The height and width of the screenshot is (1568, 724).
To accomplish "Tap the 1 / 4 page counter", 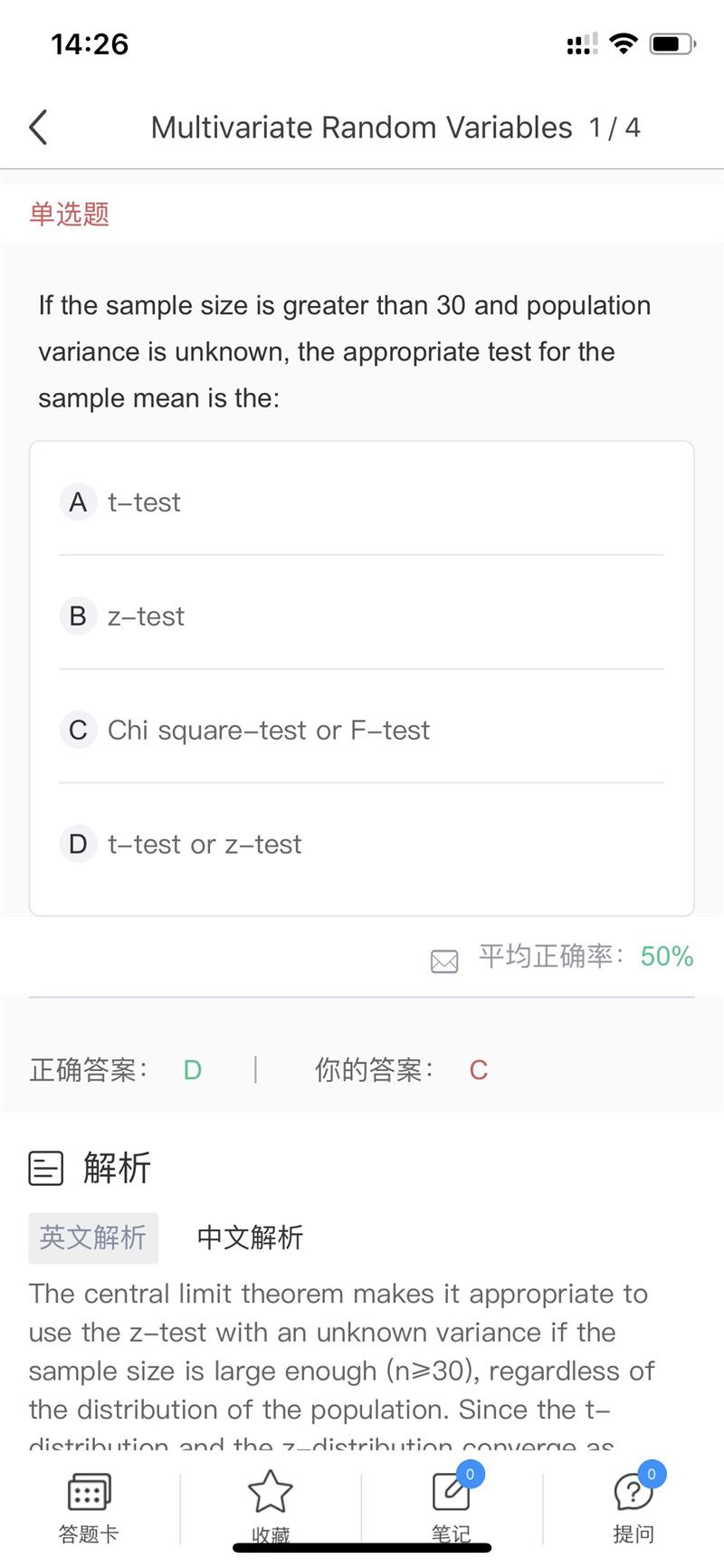I will click(614, 128).
